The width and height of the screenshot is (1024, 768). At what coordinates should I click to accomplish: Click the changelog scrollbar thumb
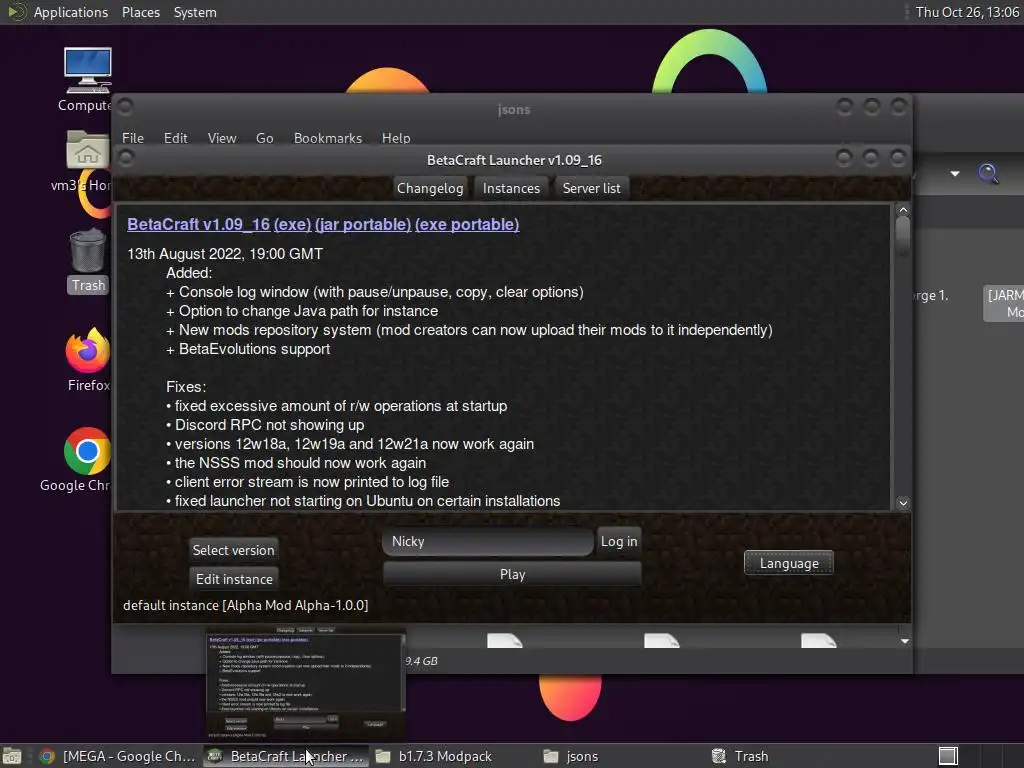tap(903, 236)
